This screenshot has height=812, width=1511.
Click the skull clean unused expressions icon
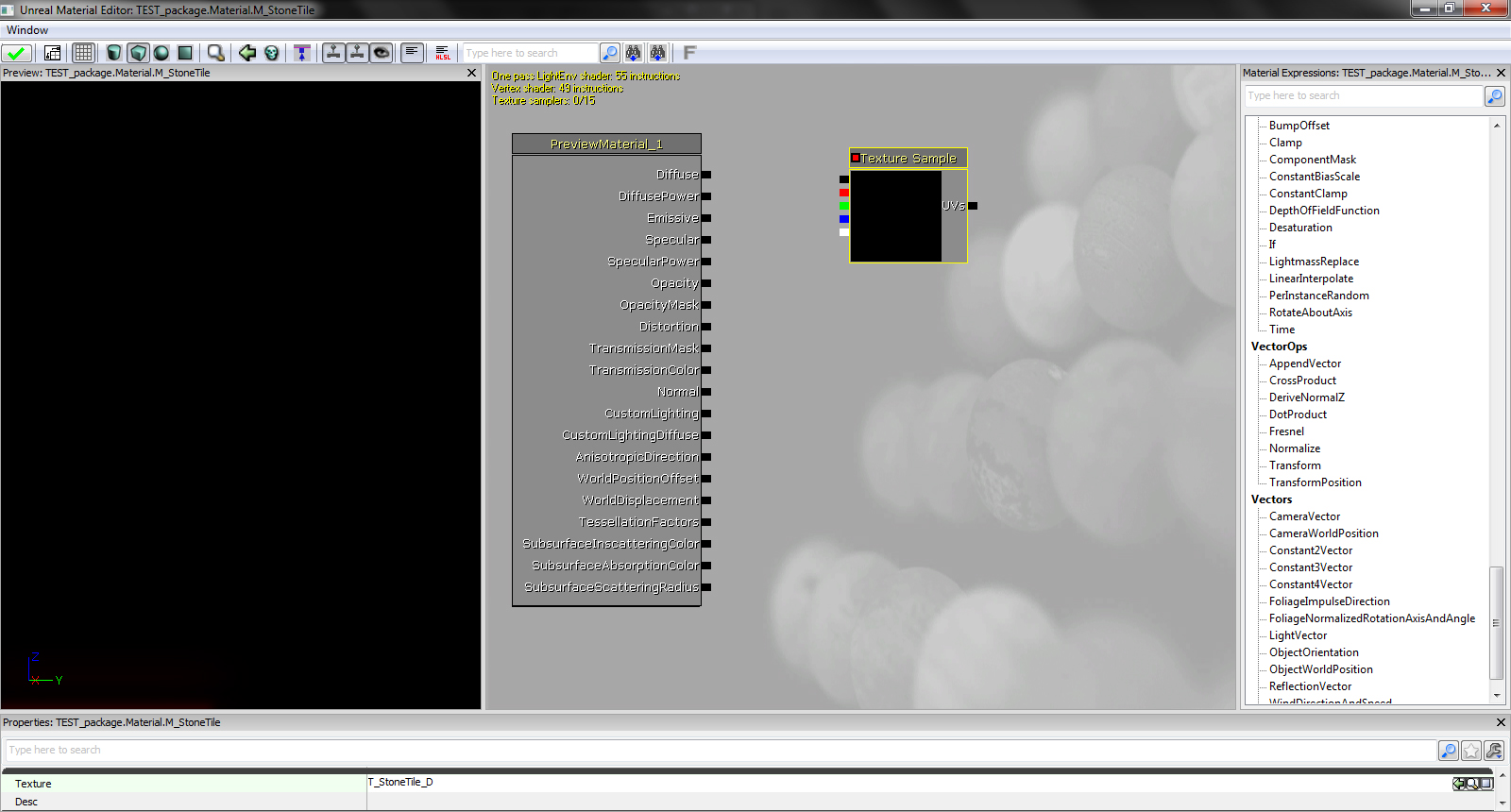coord(272,53)
